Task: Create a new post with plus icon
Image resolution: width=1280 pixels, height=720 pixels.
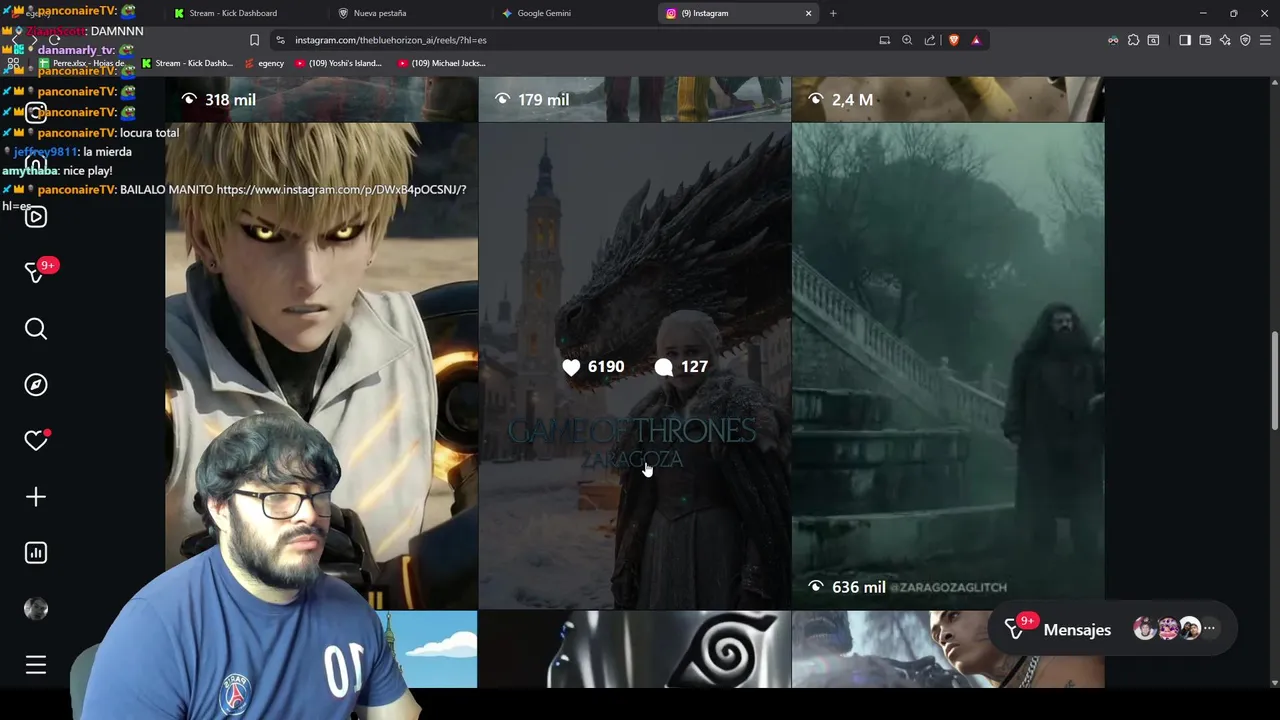Action: tap(36, 497)
